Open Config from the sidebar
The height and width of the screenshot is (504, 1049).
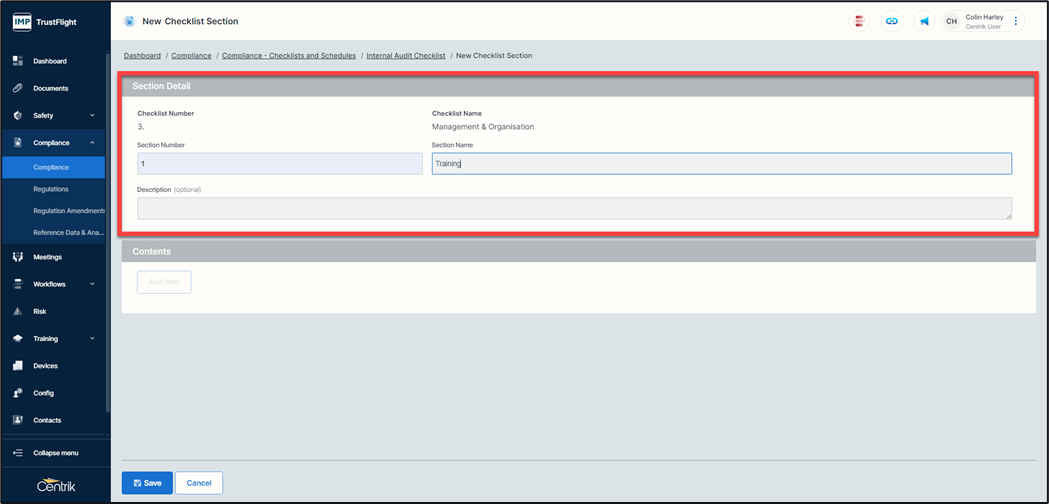pyautogui.click(x=43, y=393)
